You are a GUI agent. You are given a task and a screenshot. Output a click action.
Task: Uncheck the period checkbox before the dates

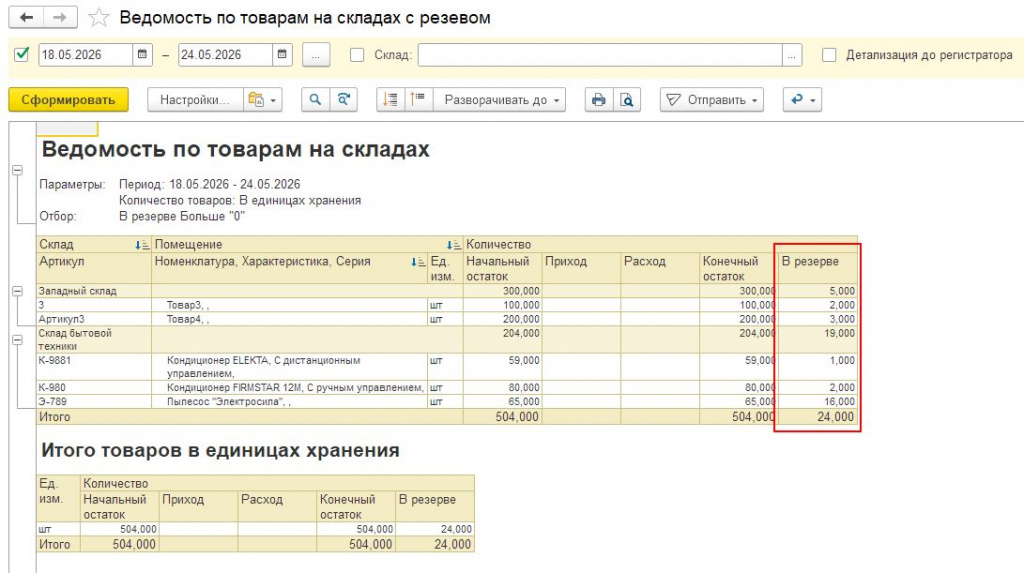pos(22,54)
